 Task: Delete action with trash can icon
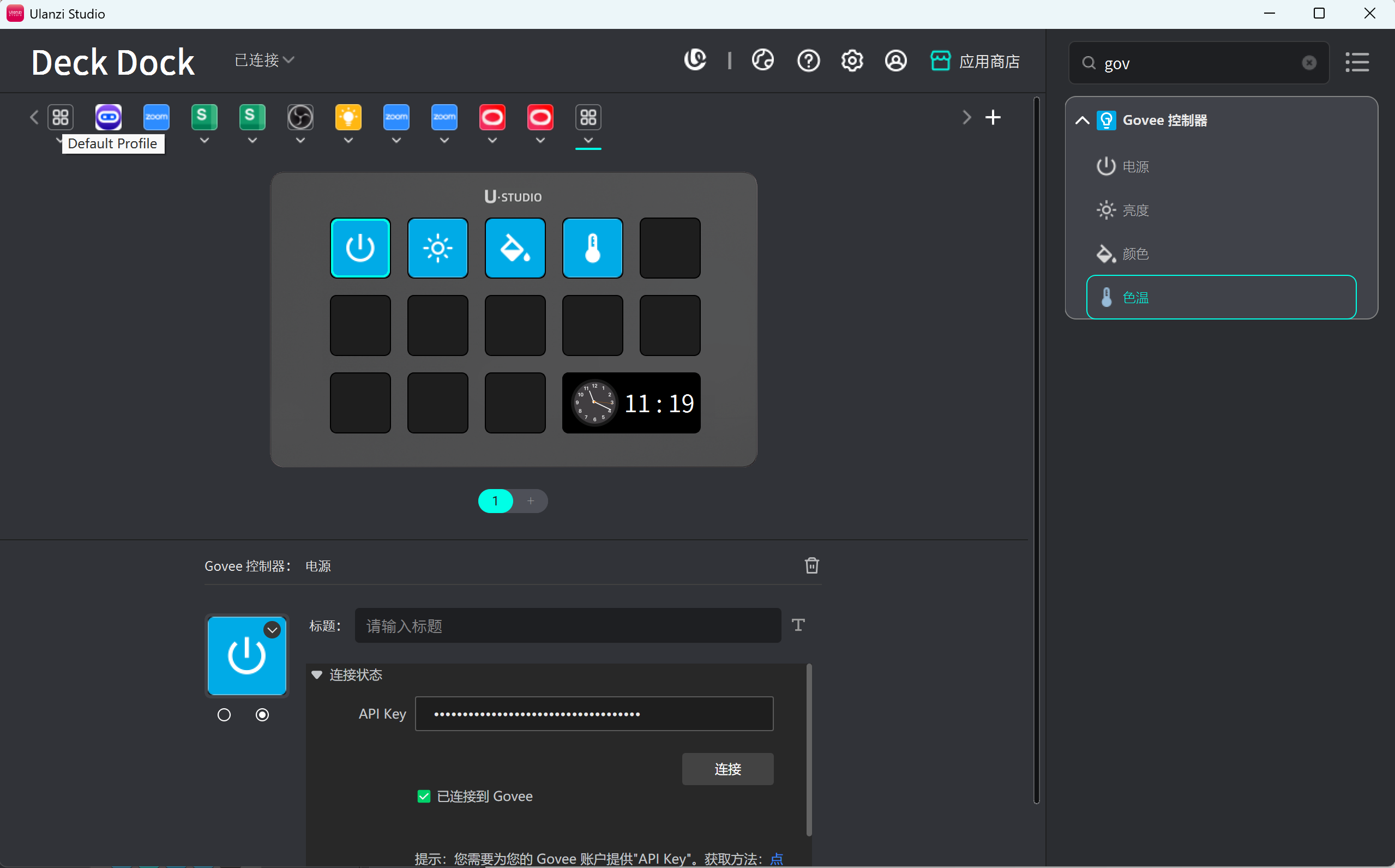pyautogui.click(x=811, y=565)
